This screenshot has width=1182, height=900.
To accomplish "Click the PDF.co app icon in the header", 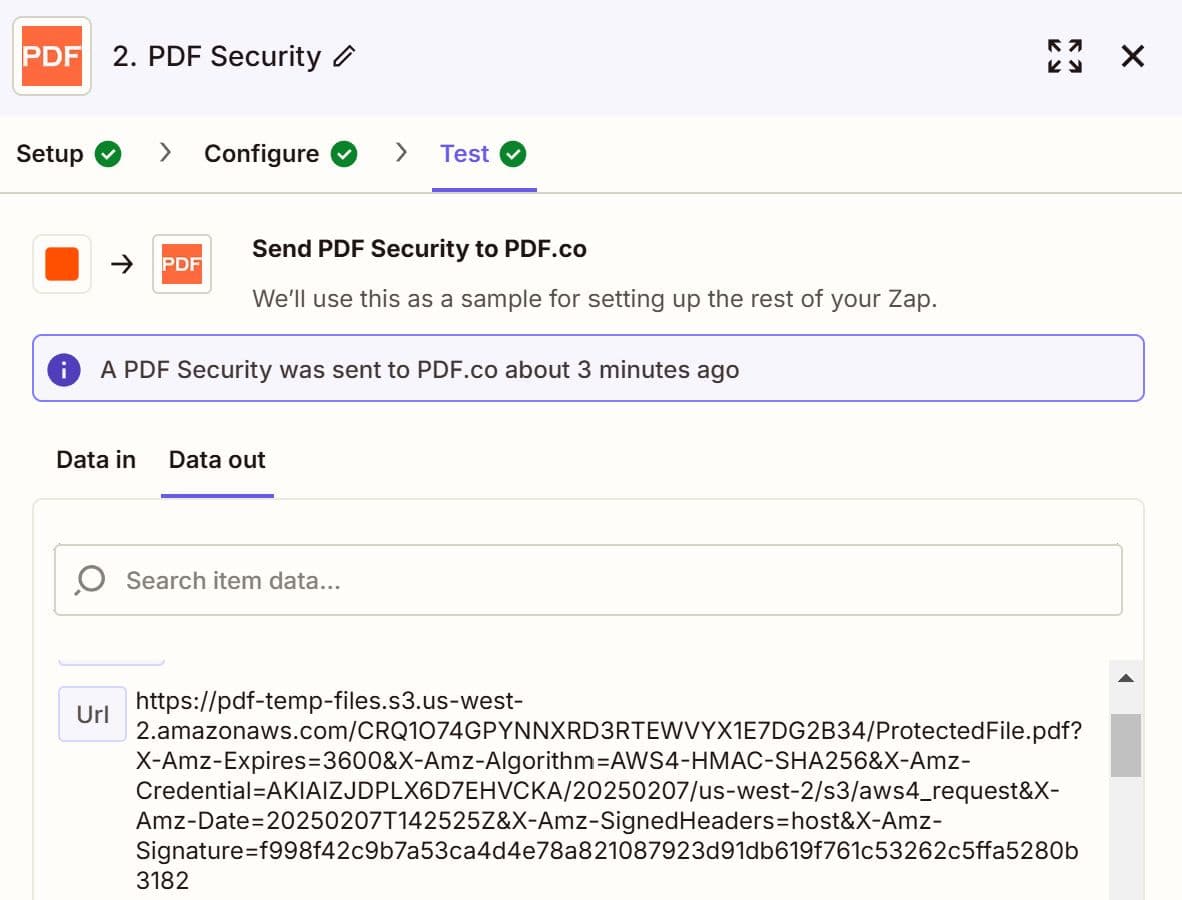I will (x=51, y=56).
